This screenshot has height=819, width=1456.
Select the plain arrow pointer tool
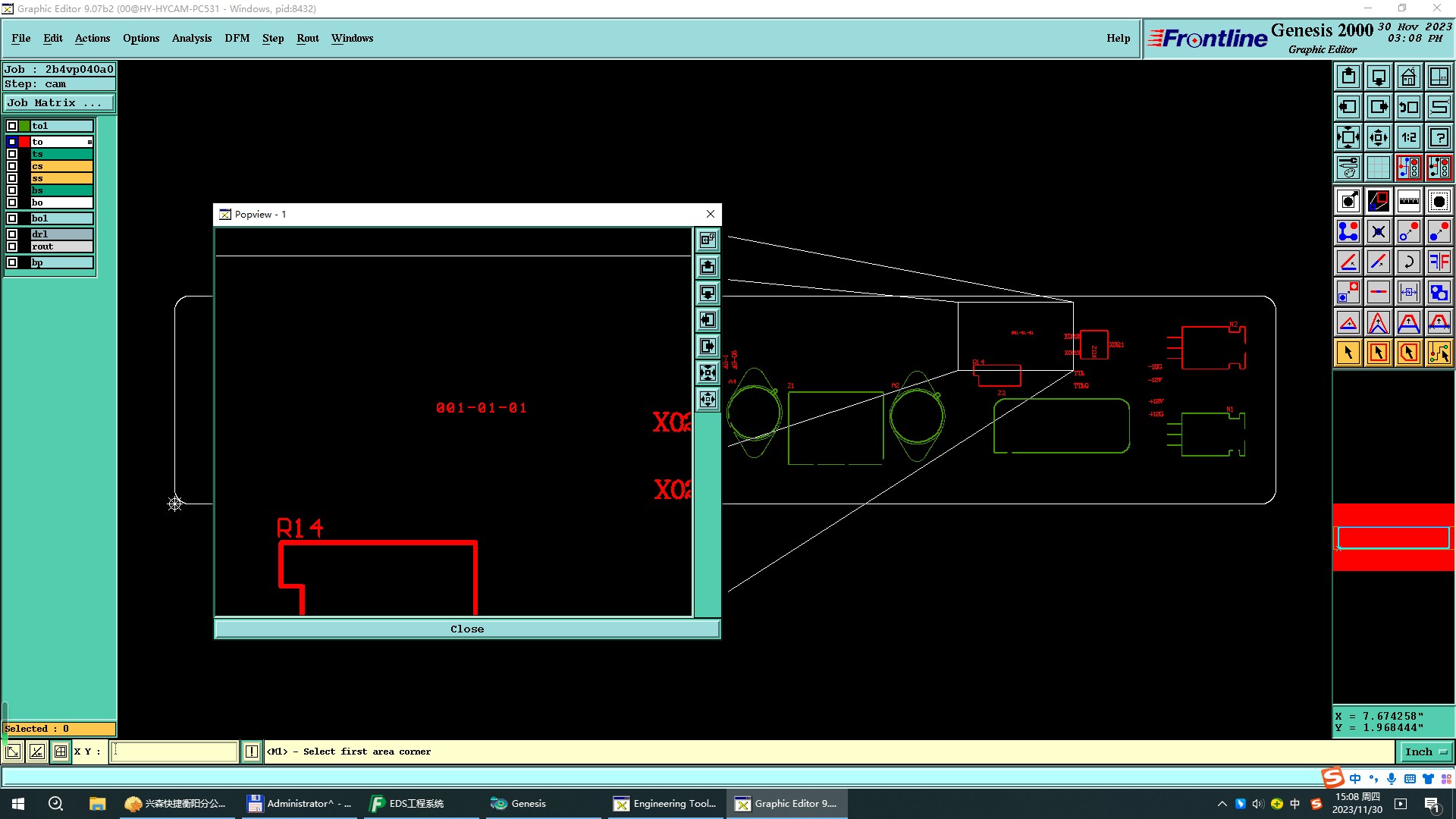(1348, 353)
